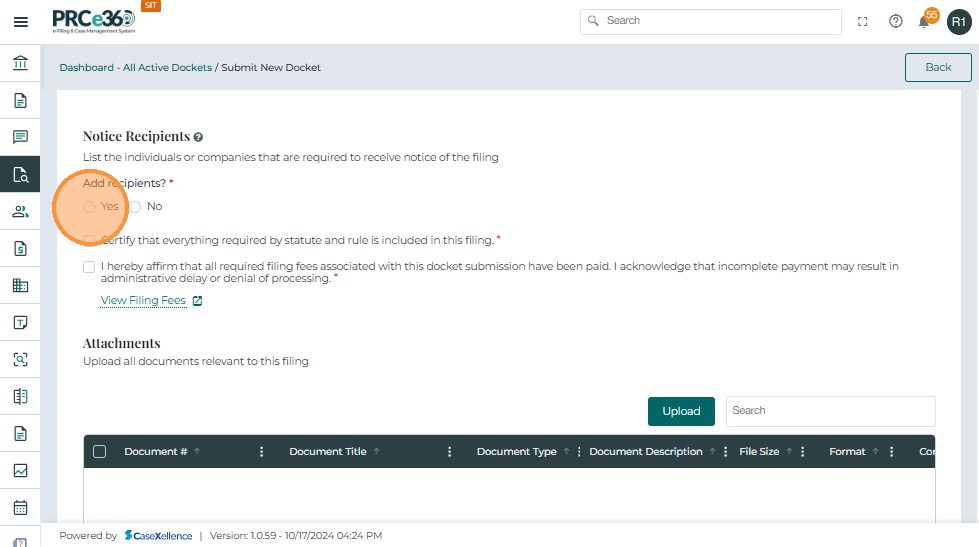Check the filing fees paid affirmation checkbox
The width and height of the screenshot is (979, 547).
(x=89, y=267)
